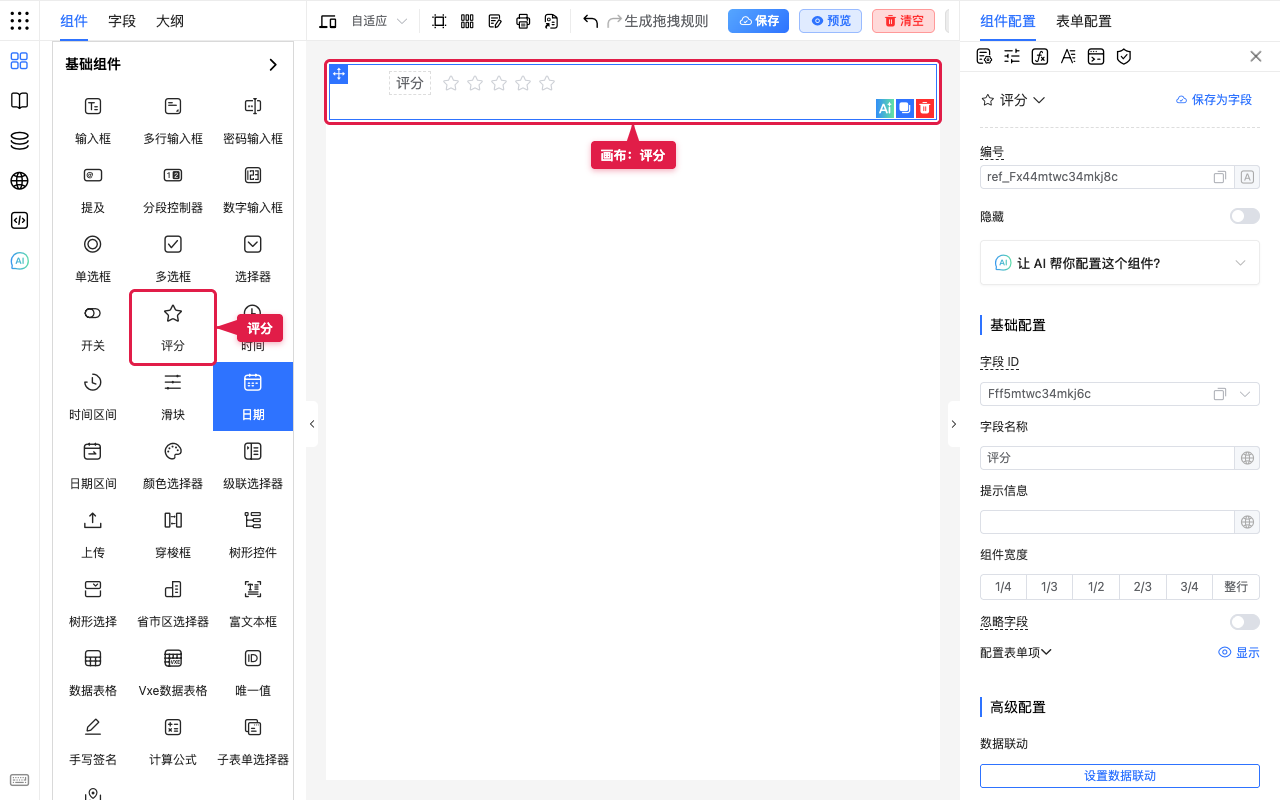
Task: Click the teal A icon on canvas component
Action: pos(885,108)
